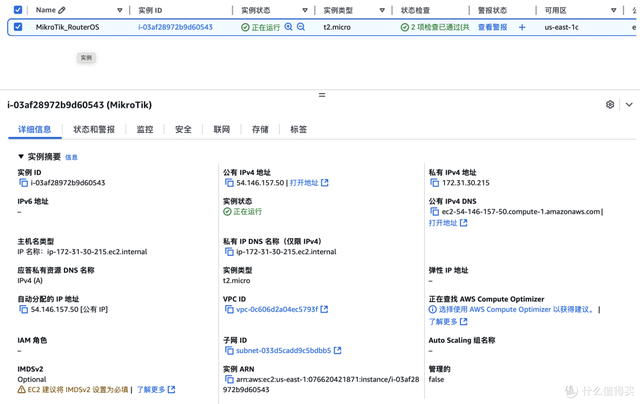
Task: Click the zoom-in magnifier beside 正在运行
Action: point(288,27)
